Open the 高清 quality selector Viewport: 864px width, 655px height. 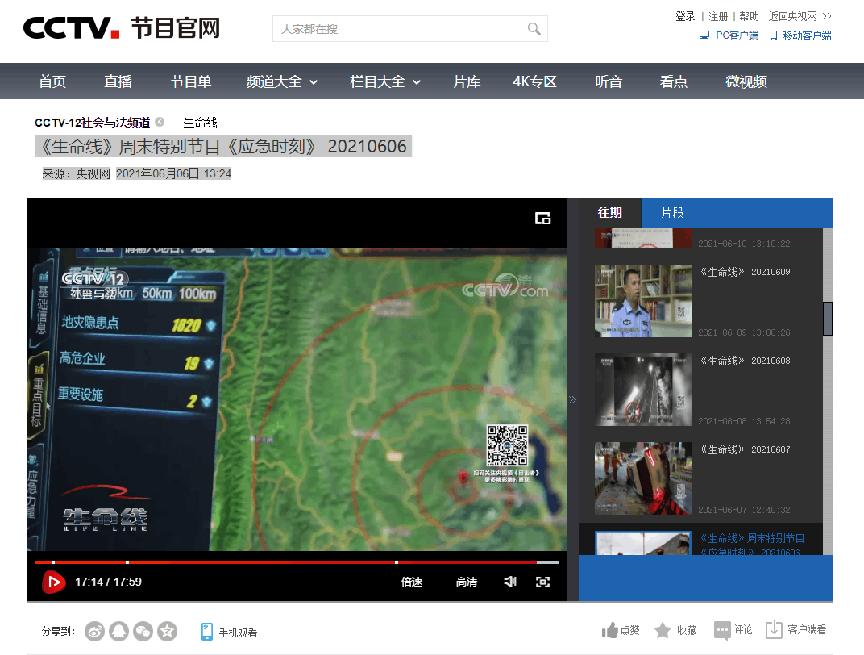pyautogui.click(x=466, y=582)
